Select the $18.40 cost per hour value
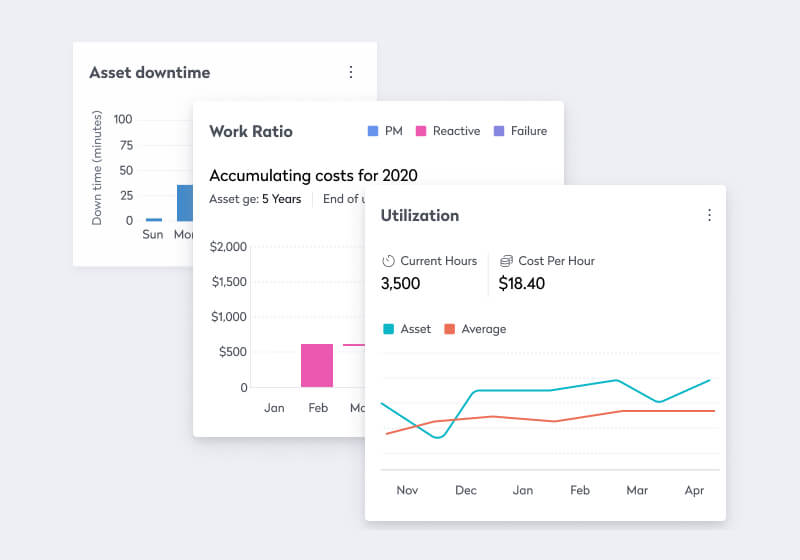The image size is (800, 560). point(522,283)
